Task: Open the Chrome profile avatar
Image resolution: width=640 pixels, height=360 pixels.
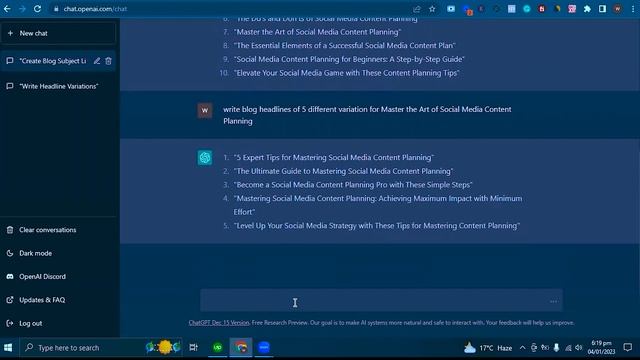Action: (617, 9)
